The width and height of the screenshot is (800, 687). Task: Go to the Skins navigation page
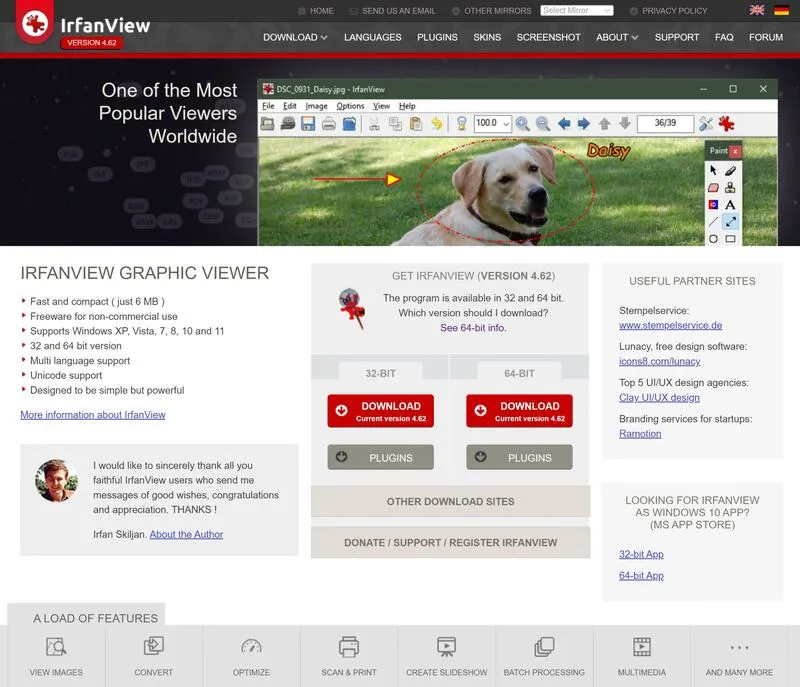click(487, 37)
